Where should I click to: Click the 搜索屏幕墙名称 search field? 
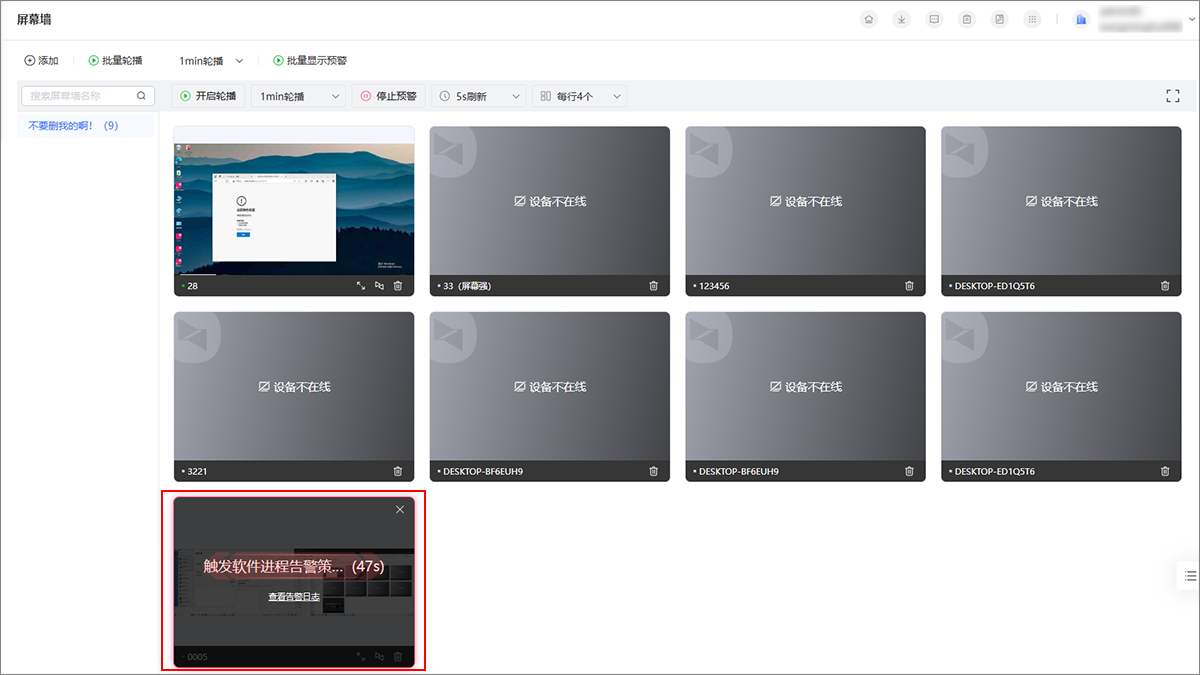click(x=80, y=96)
